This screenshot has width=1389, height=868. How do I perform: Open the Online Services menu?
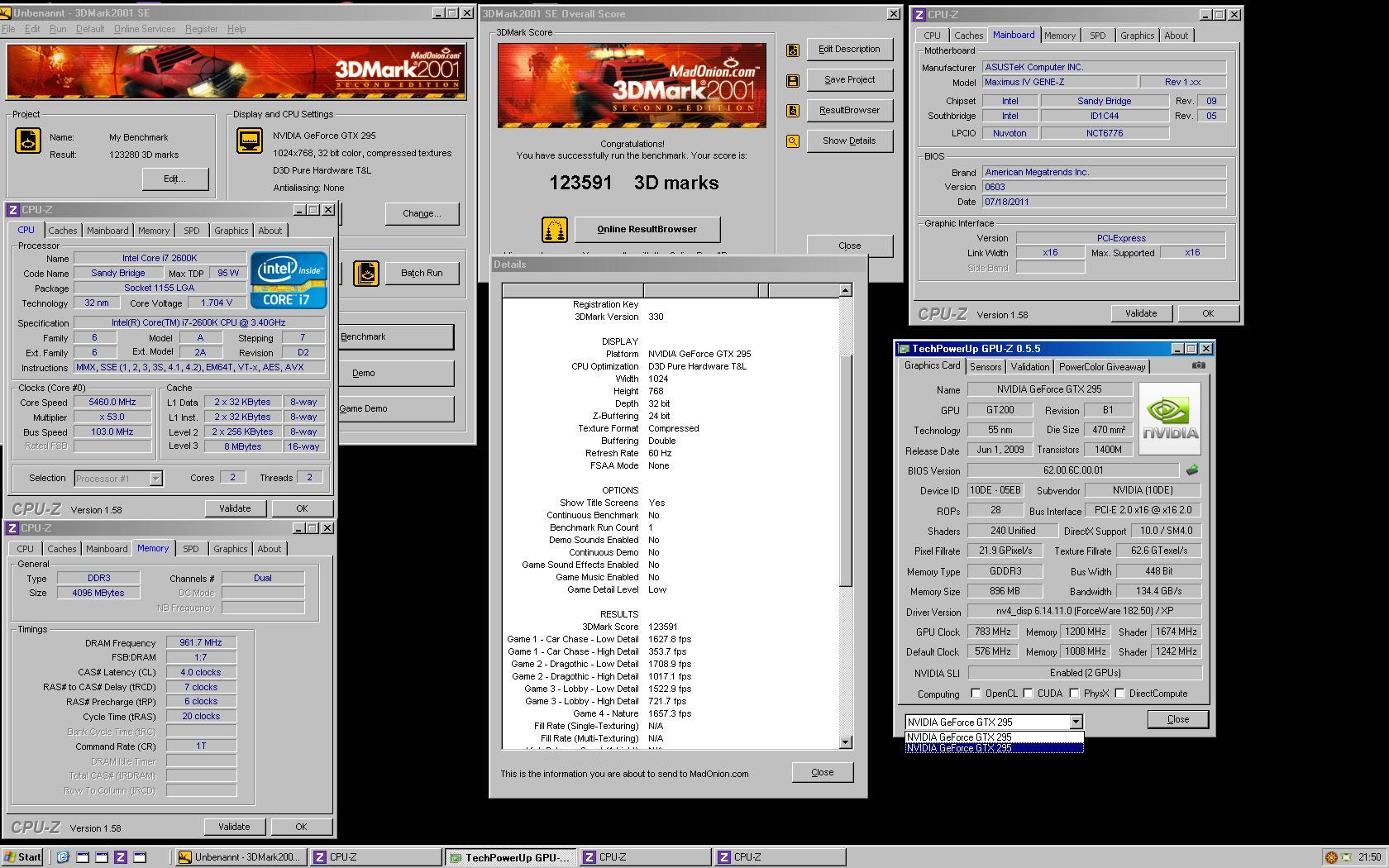(x=145, y=29)
